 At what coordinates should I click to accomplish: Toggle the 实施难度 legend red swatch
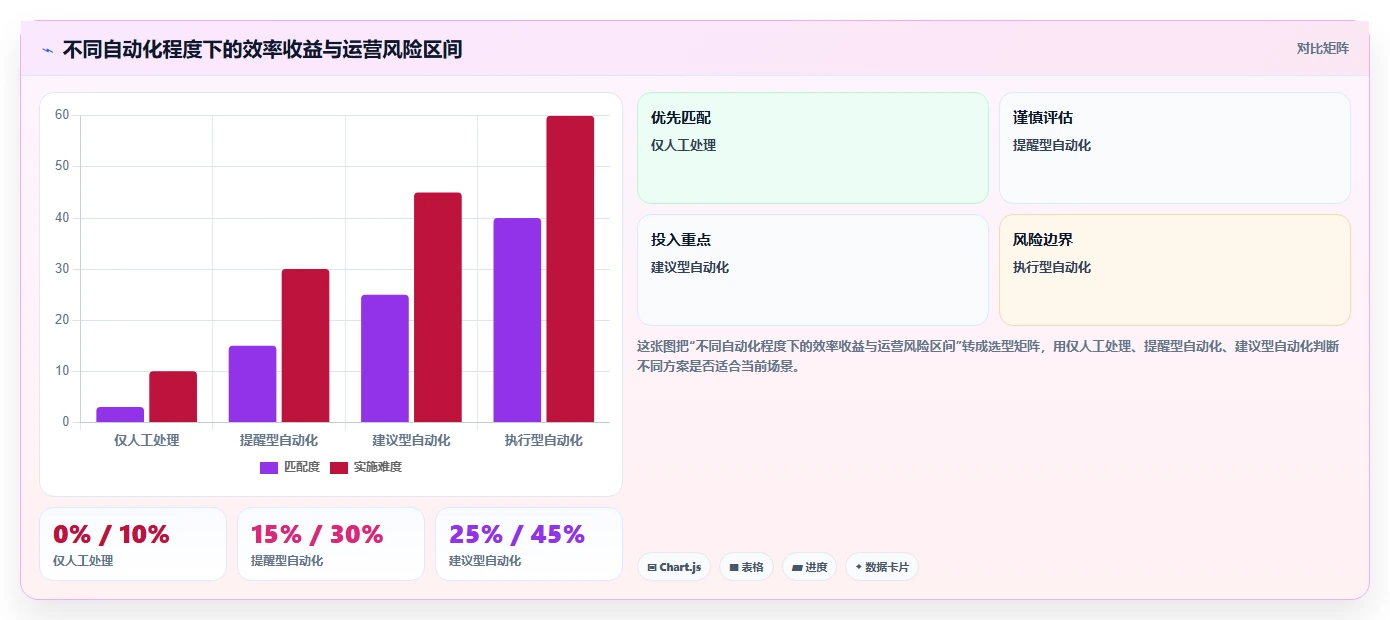[339, 467]
